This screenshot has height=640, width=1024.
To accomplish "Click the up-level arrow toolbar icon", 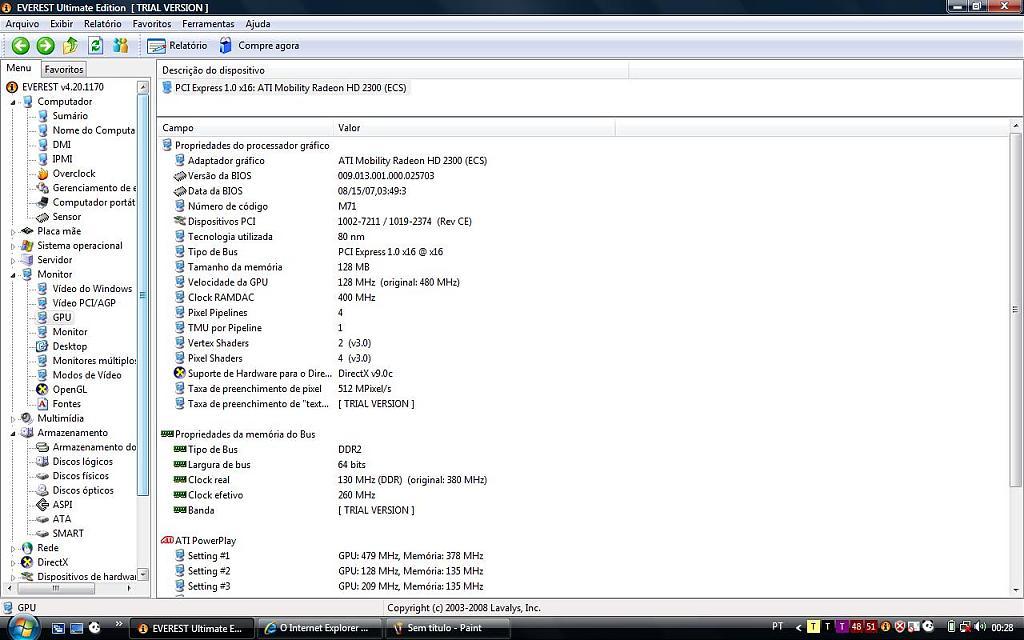I will coord(71,46).
